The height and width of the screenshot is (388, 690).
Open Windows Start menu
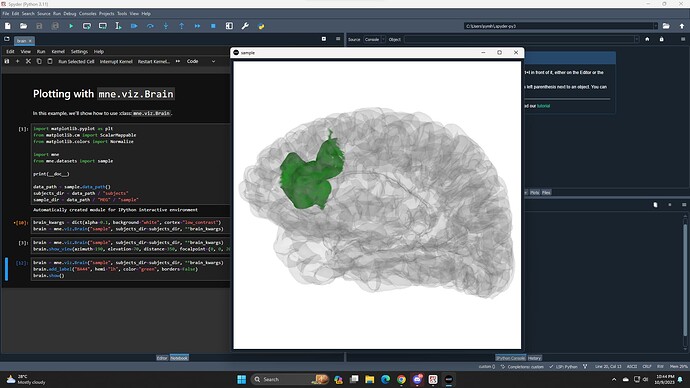(242, 379)
